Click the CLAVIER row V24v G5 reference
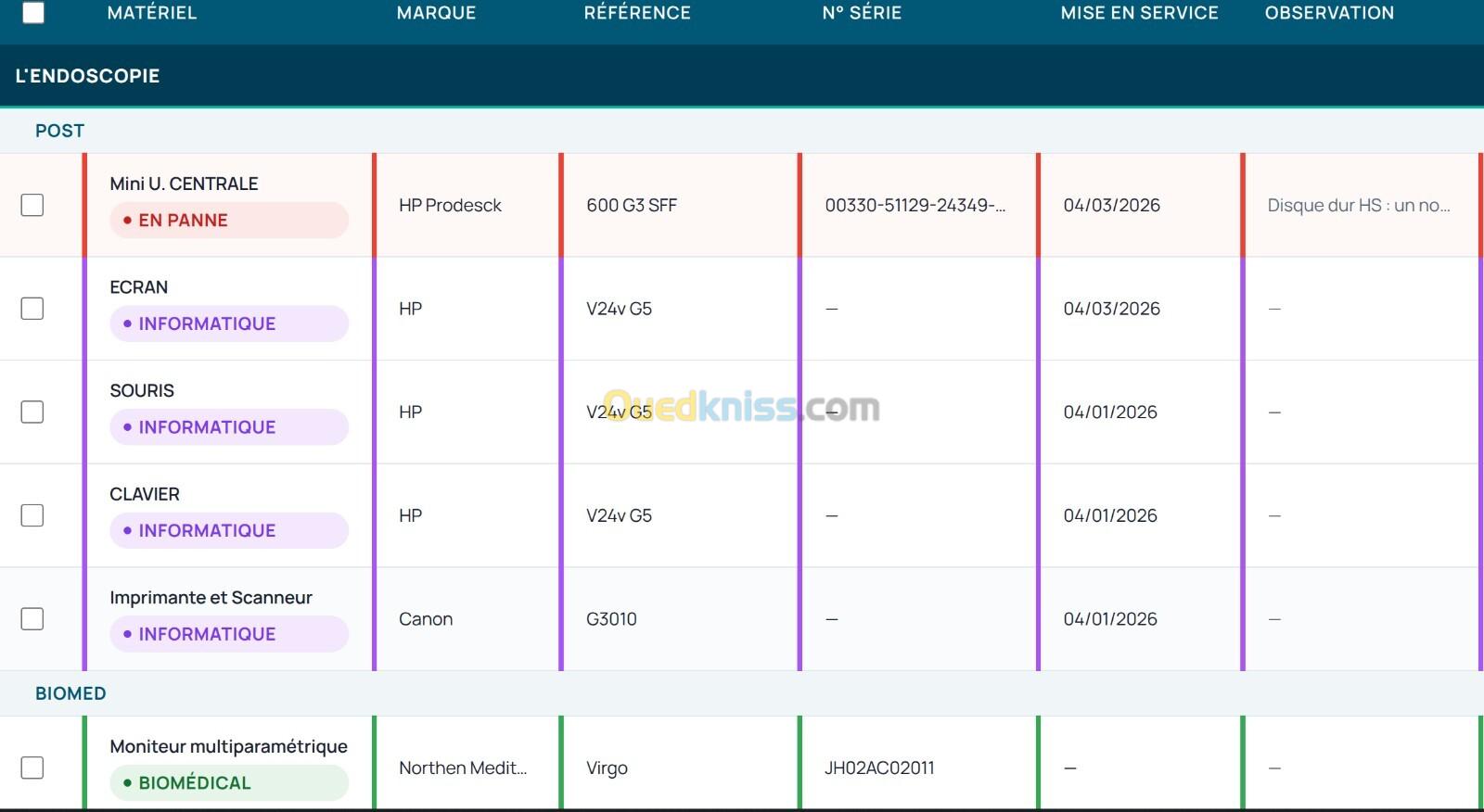 point(619,515)
